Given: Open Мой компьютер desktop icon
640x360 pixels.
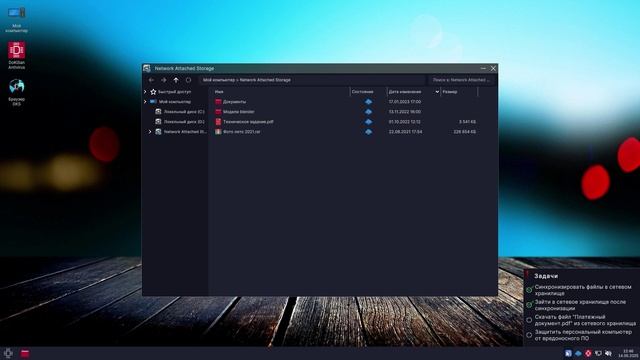Looking at the screenshot, I should pos(16,19).
